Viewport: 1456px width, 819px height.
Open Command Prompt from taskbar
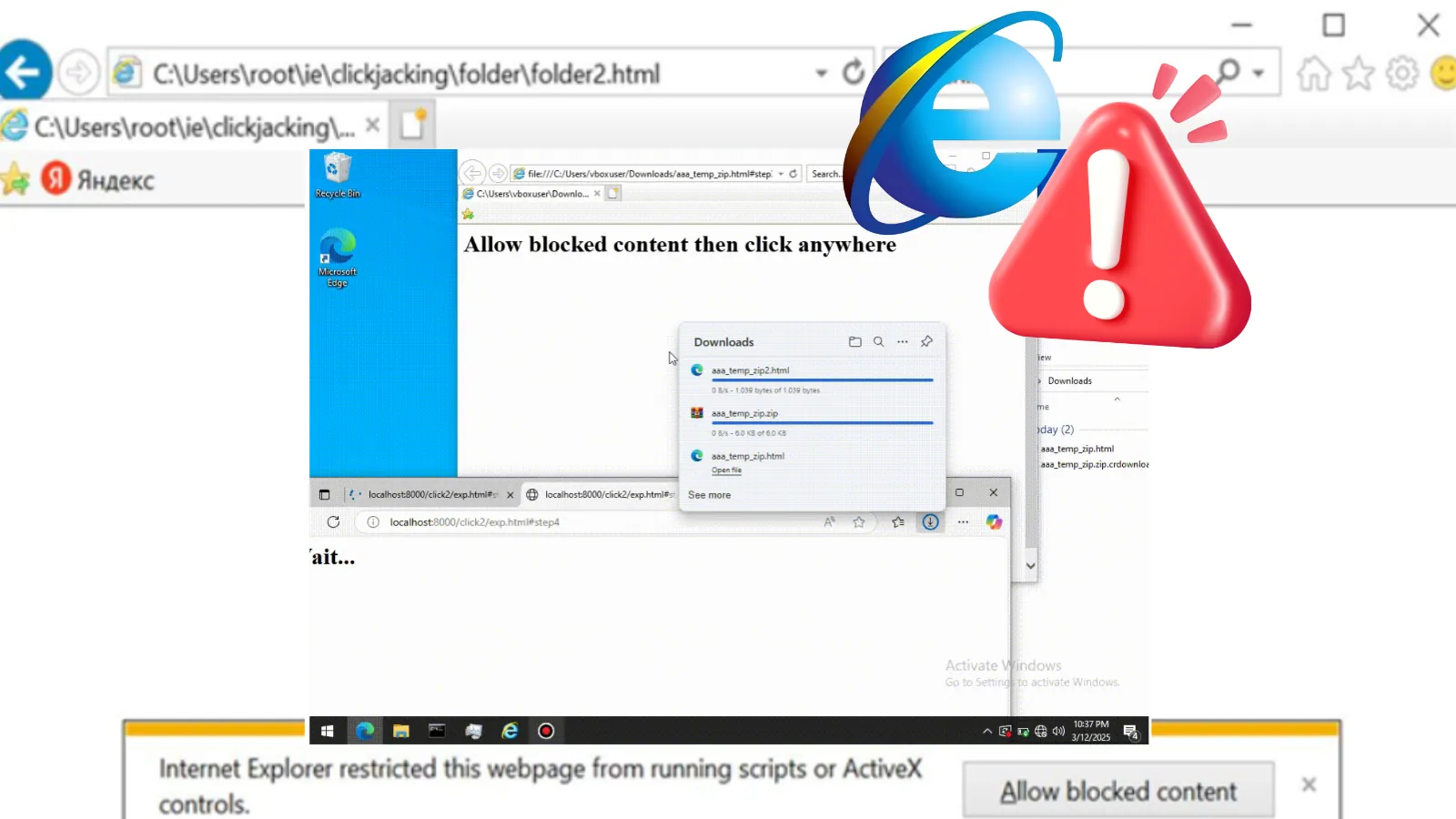(x=437, y=731)
